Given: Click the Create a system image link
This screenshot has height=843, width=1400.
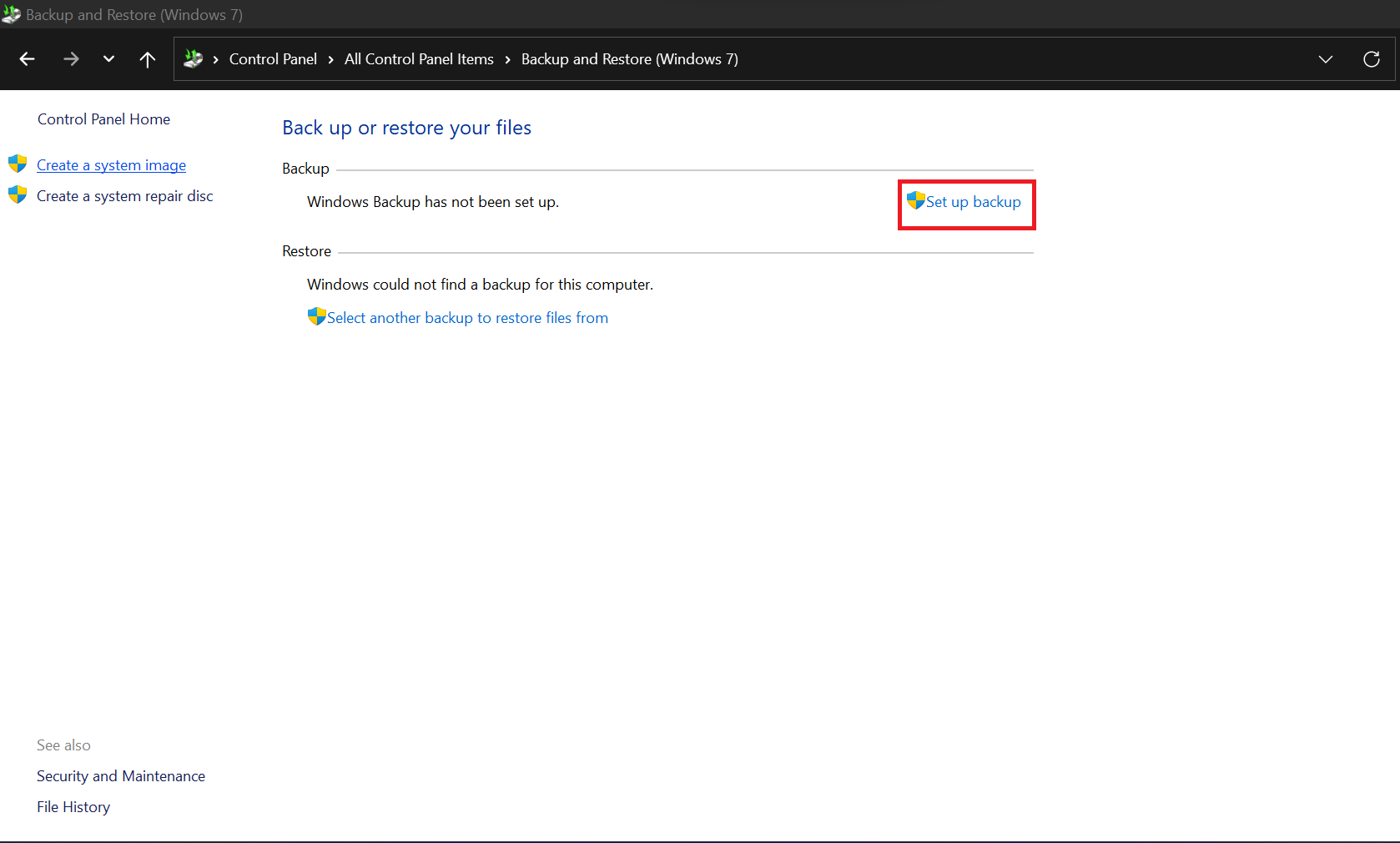Looking at the screenshot, I should pyautogui.click(x=111, y=165).
